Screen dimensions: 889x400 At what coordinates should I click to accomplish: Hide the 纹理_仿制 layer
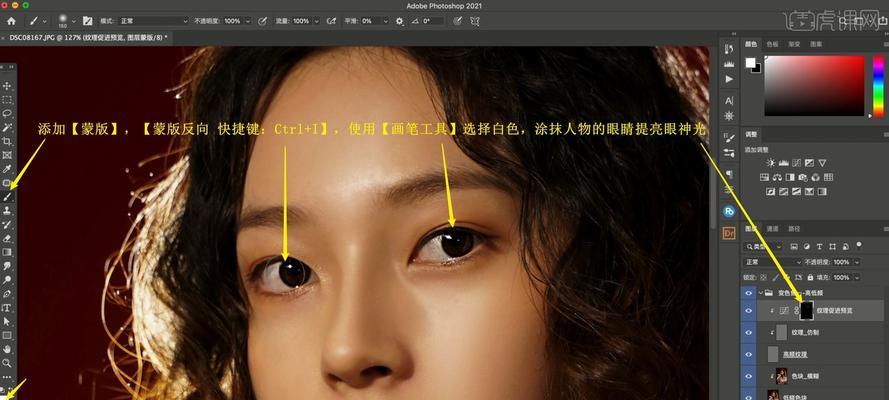(748, 333)
